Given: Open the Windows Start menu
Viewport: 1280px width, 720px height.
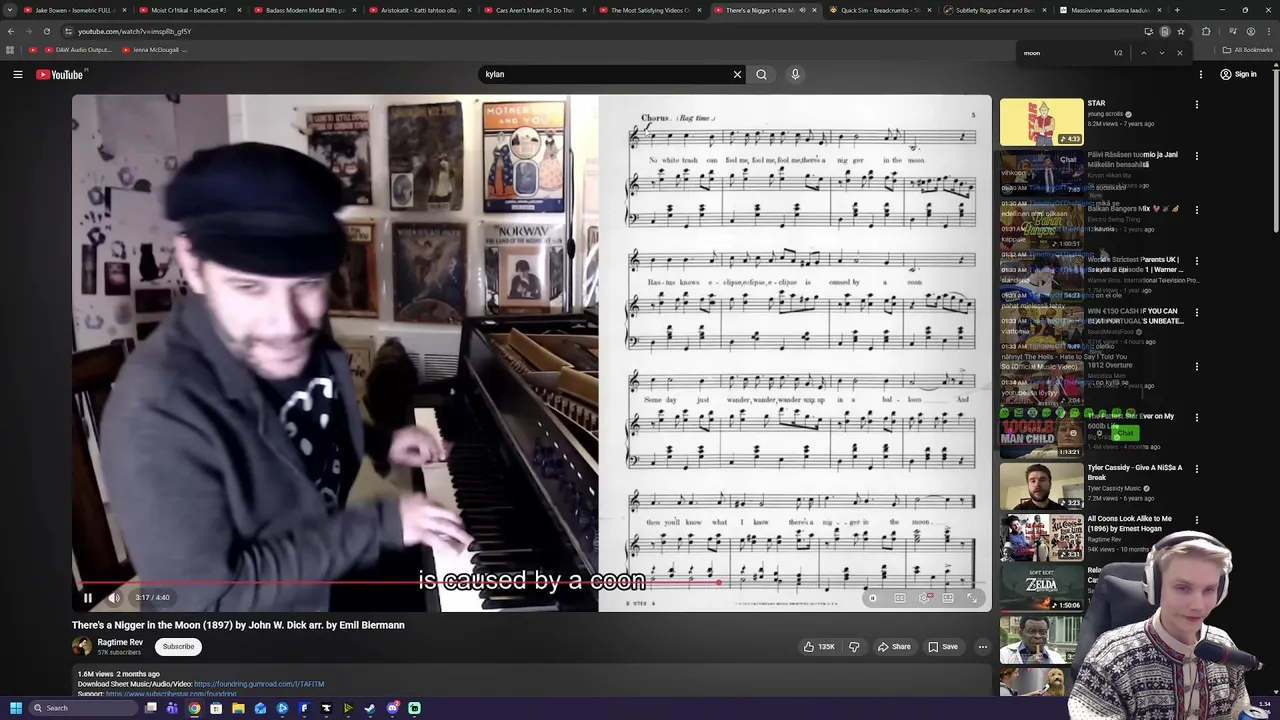Looking at the screenshot, I should pyautogui.click(x=15, y=708).
